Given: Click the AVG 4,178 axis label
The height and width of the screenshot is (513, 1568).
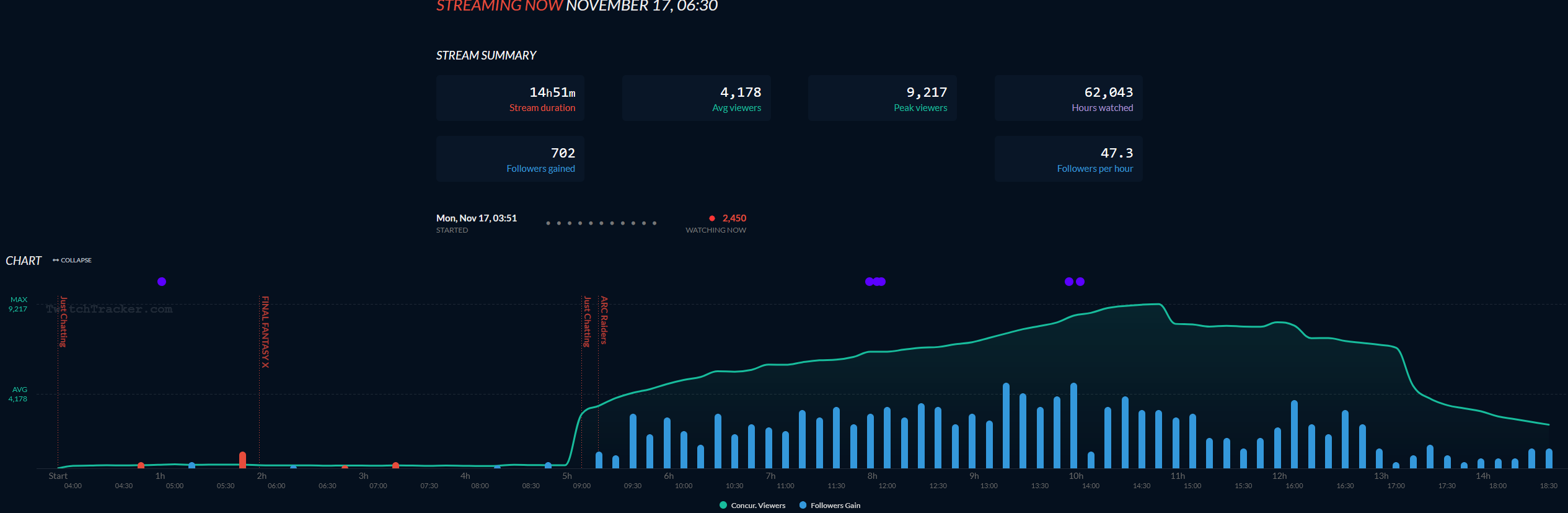Looking at the screenshot, I should point(18,395).
